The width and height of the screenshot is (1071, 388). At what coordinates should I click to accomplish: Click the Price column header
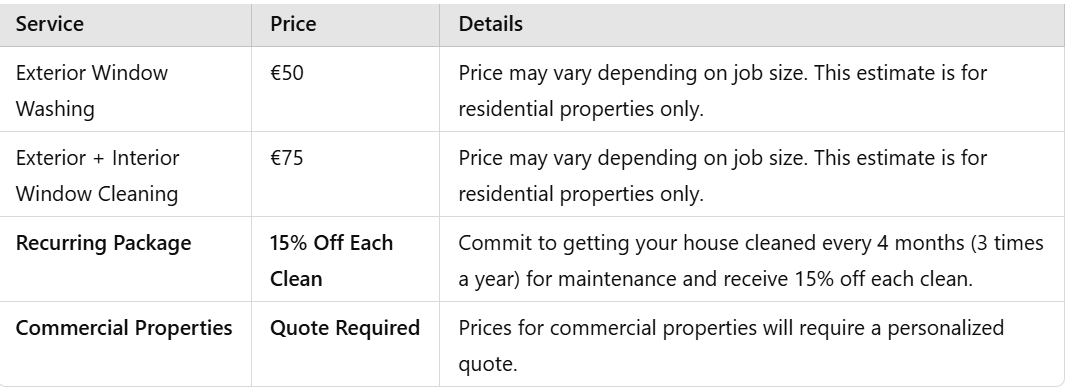tap(346, 25)
